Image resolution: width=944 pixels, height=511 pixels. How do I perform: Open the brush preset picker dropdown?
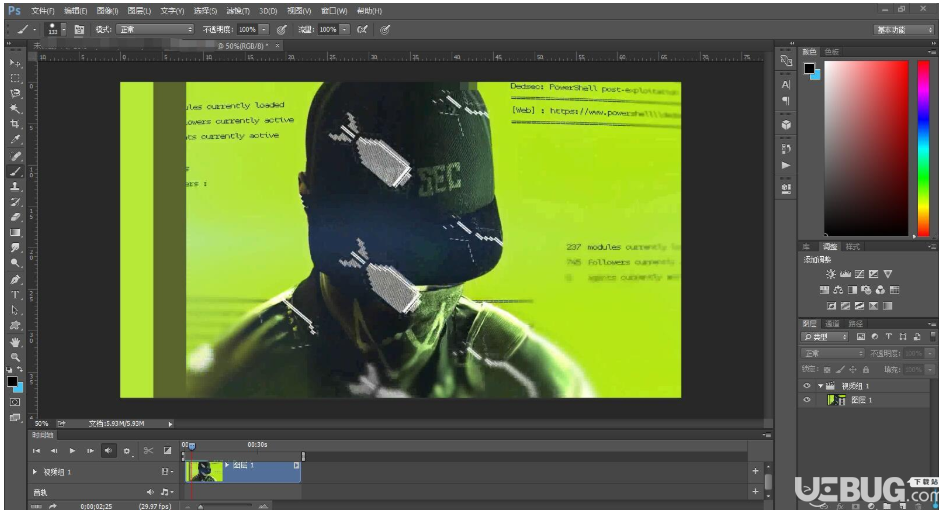pyautogui.click(x=63, y=29)
